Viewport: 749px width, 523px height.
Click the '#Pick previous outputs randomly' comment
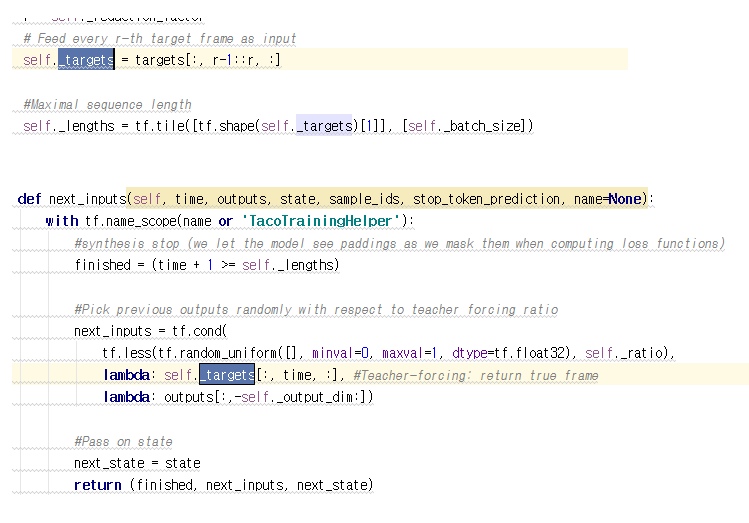316,310
